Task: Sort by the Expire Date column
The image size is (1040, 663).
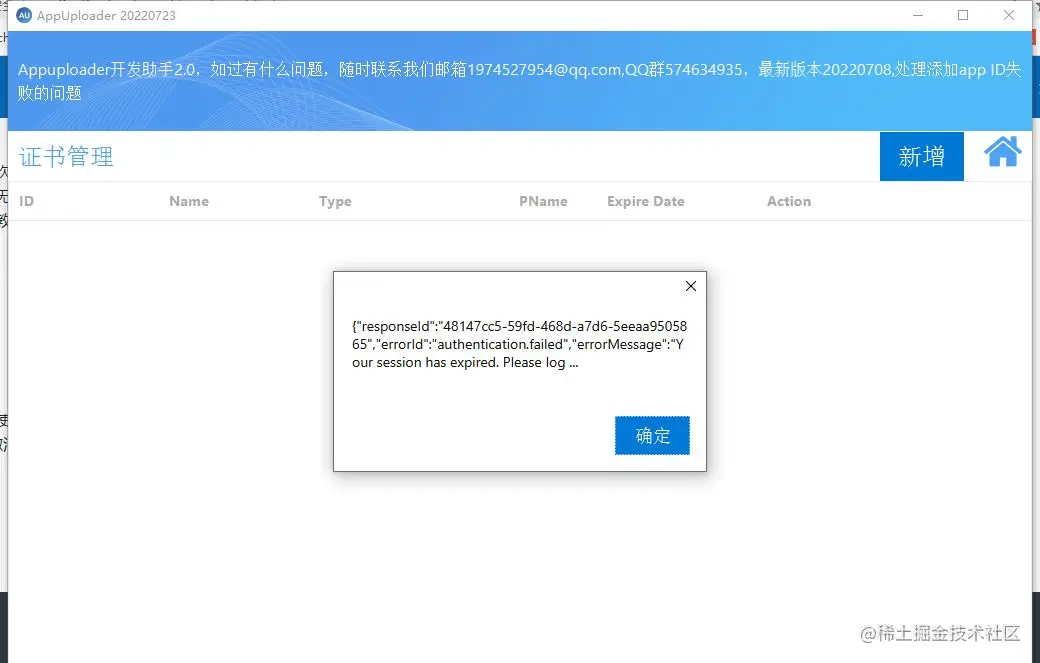Action: pyautogui.click(x=645, y=201)
